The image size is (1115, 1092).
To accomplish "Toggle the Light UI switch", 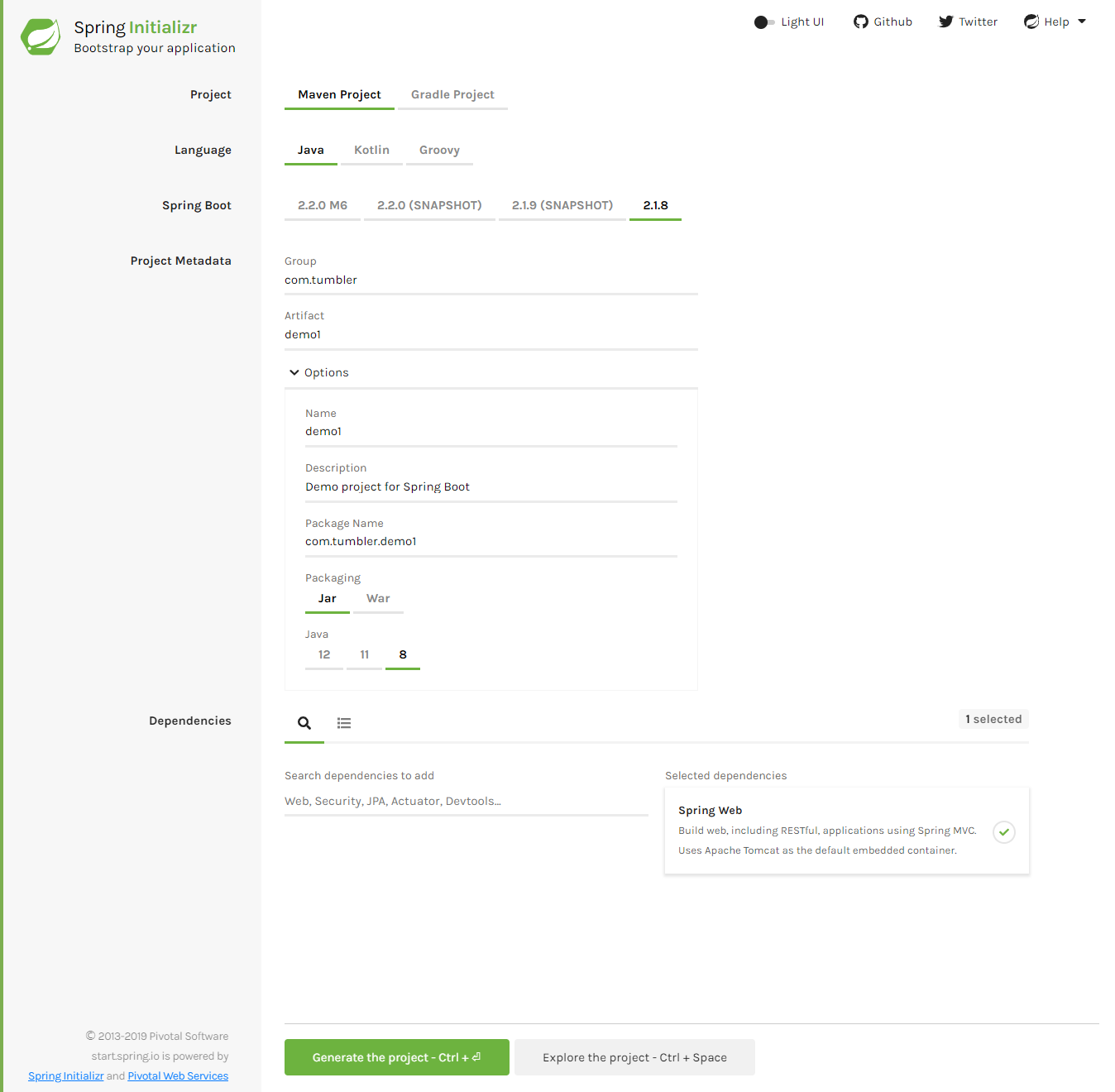I will click(763, 22).
